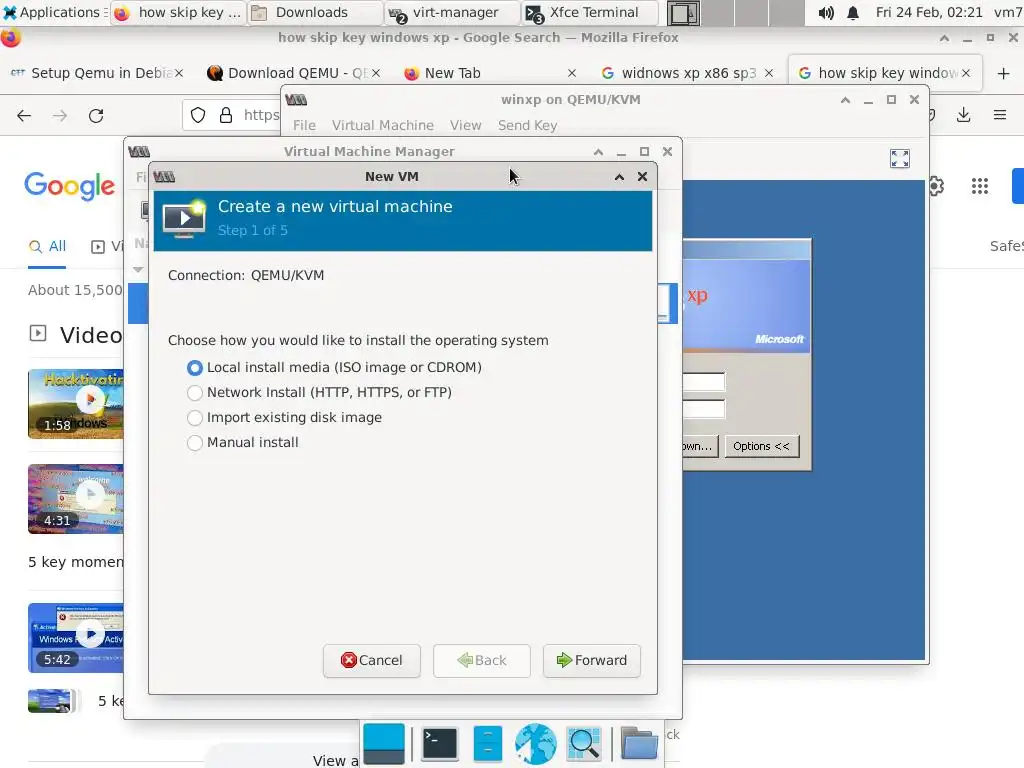Open View menu in winxp window
The height and width of the screenshot is (768, 1024).
466,125
